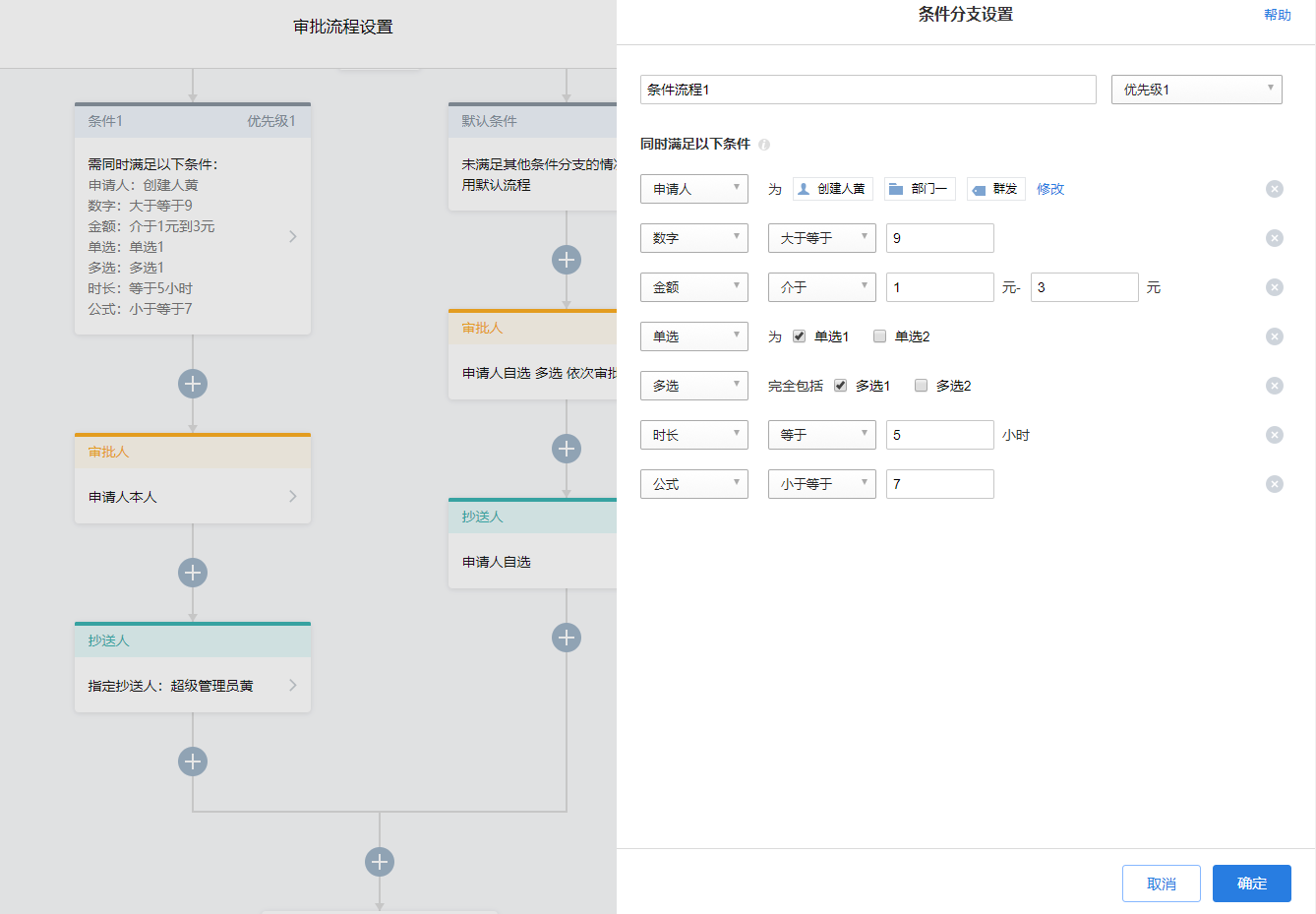The width and height of the screenshot is (1316, 914).
Task: Remove the 公式 condition row
Action: point(1274,484)
